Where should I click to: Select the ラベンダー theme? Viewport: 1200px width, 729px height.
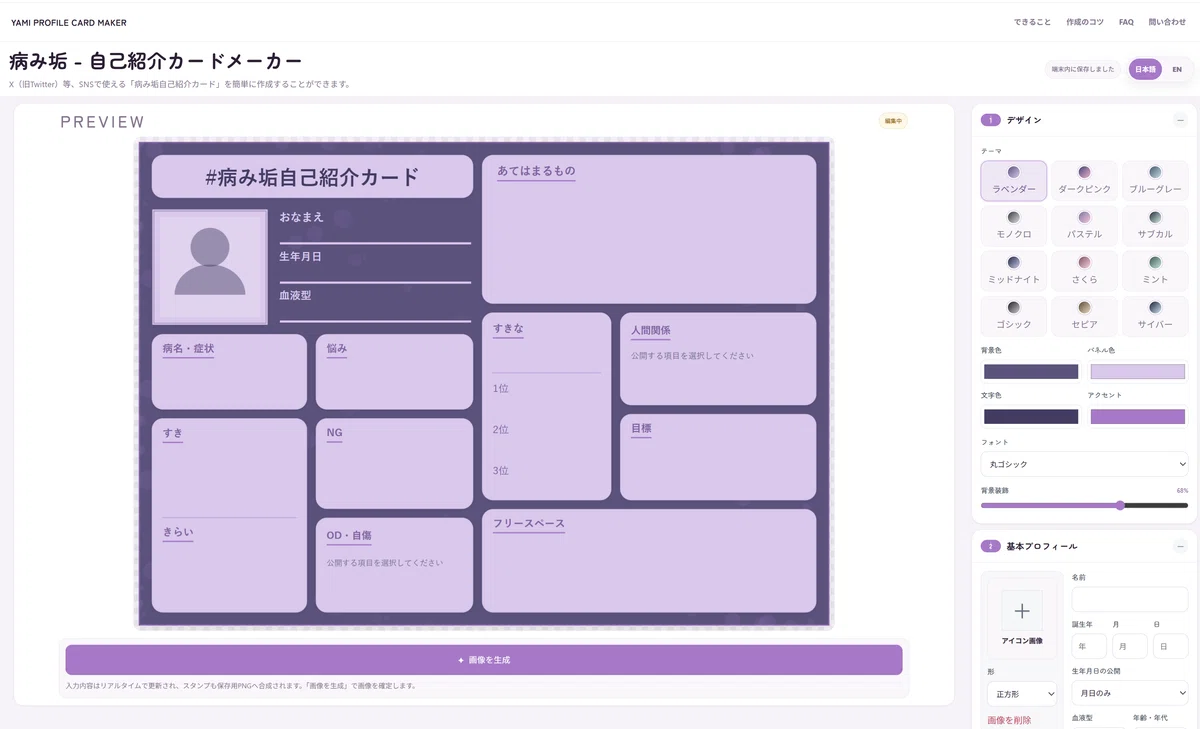click(1014, 181)
